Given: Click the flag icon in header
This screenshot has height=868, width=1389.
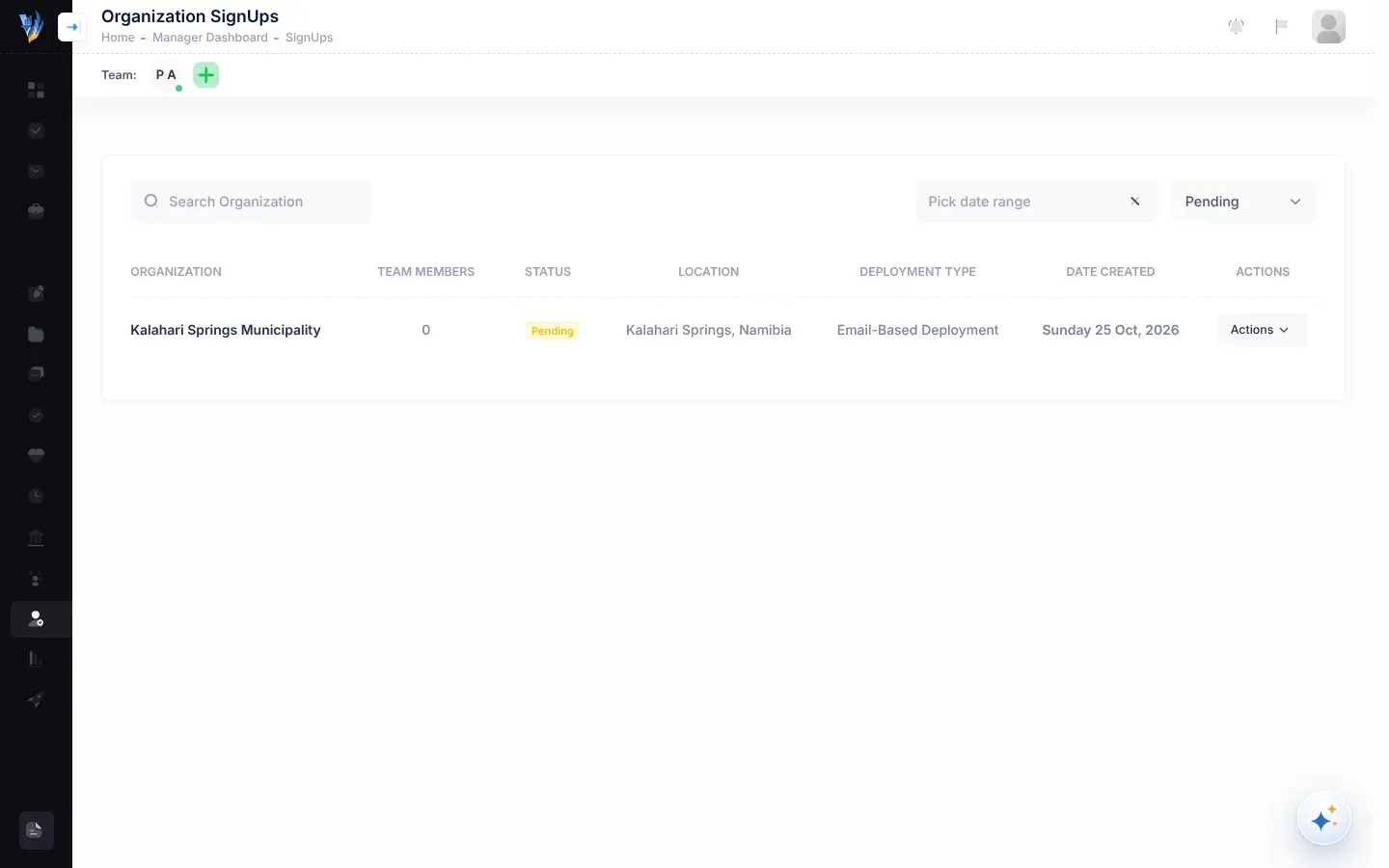Looking at the screenshot, I should (1281, 27).
